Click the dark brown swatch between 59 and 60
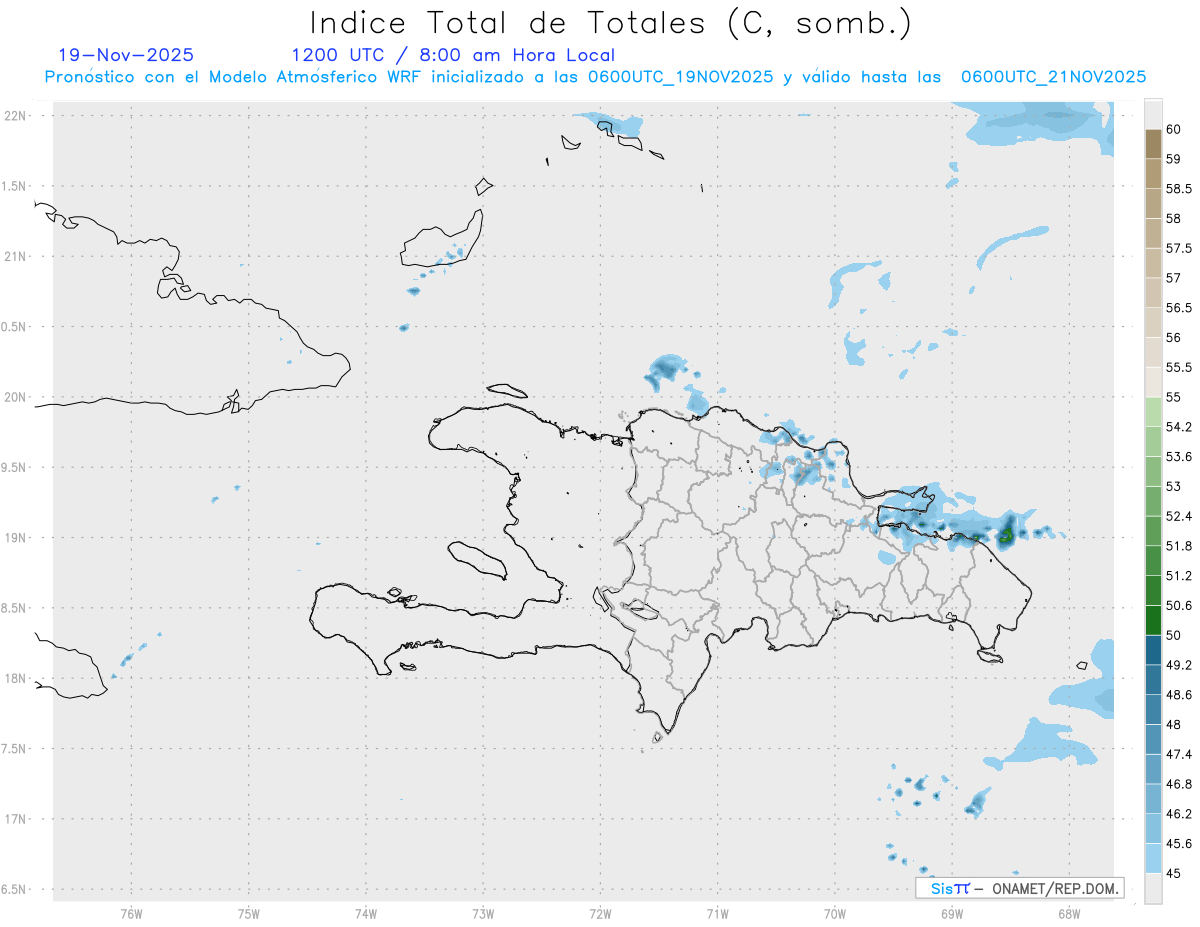 [1153, 144]
